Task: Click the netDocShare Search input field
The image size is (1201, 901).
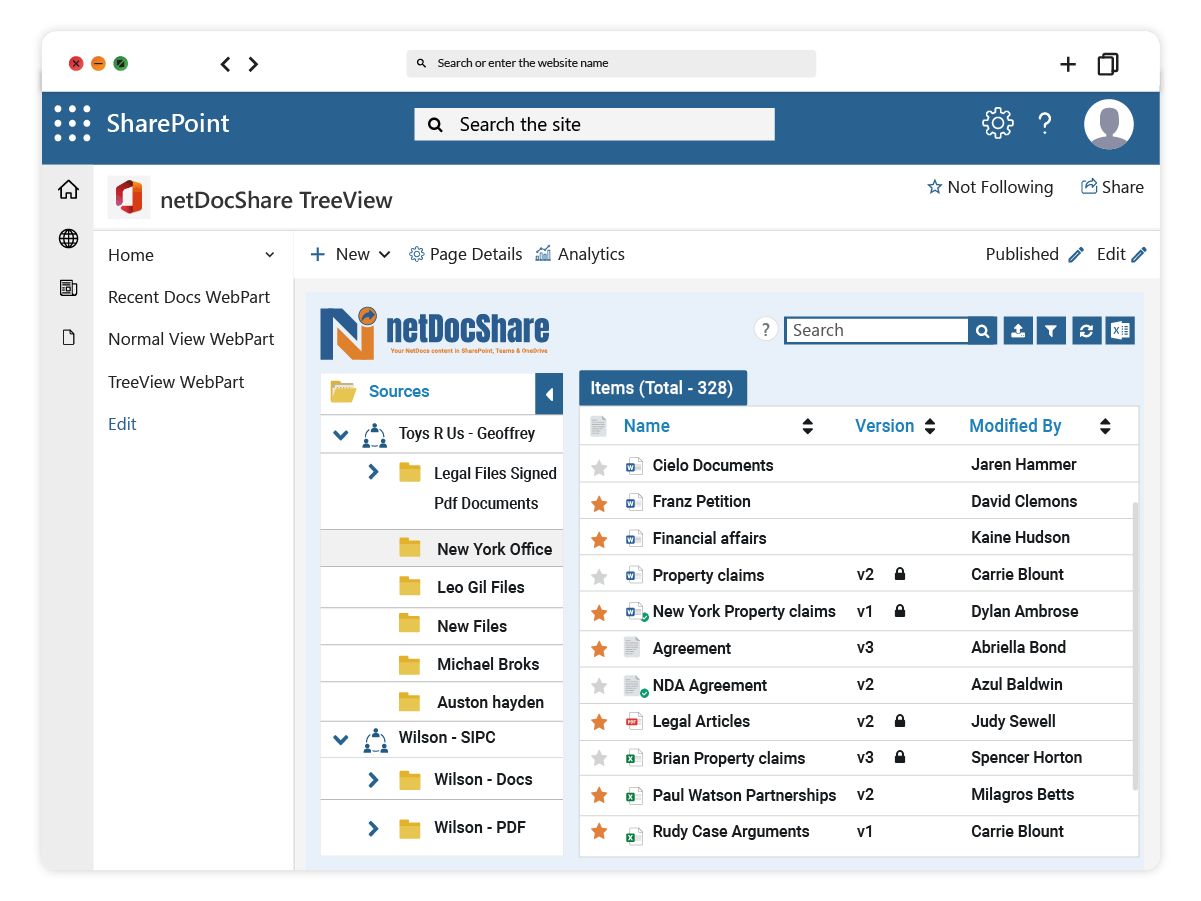Action: click(876, 331)
